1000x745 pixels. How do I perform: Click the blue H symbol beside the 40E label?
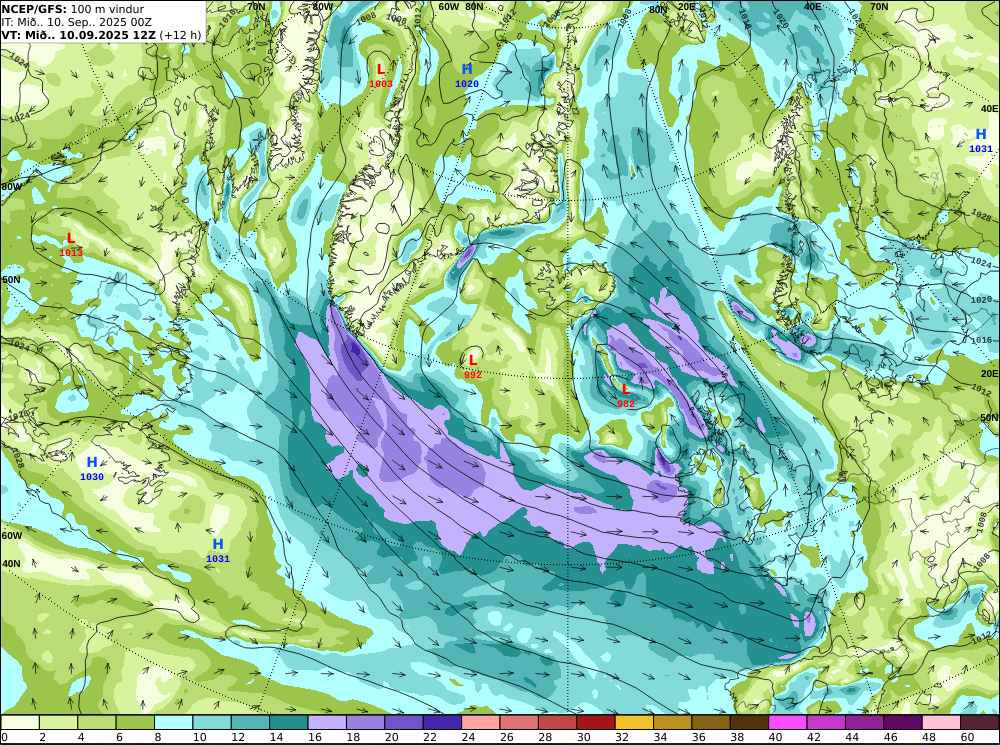click(981, 135)
